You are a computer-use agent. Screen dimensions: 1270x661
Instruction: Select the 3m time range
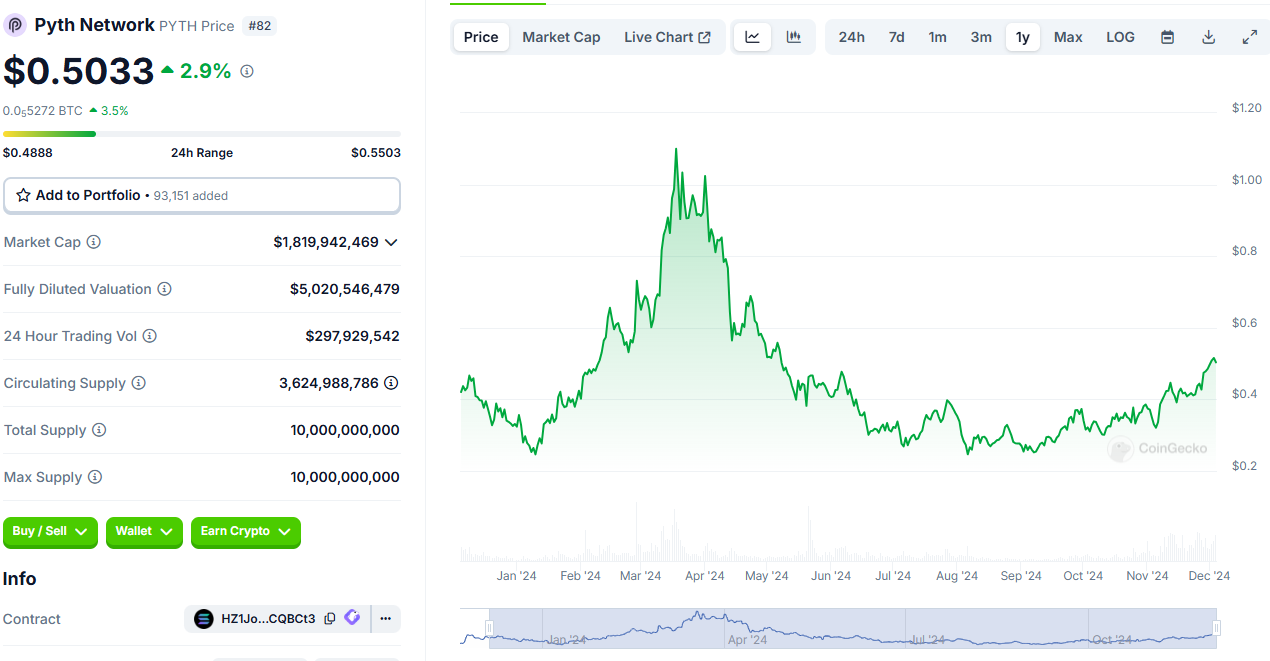[981, 37]
